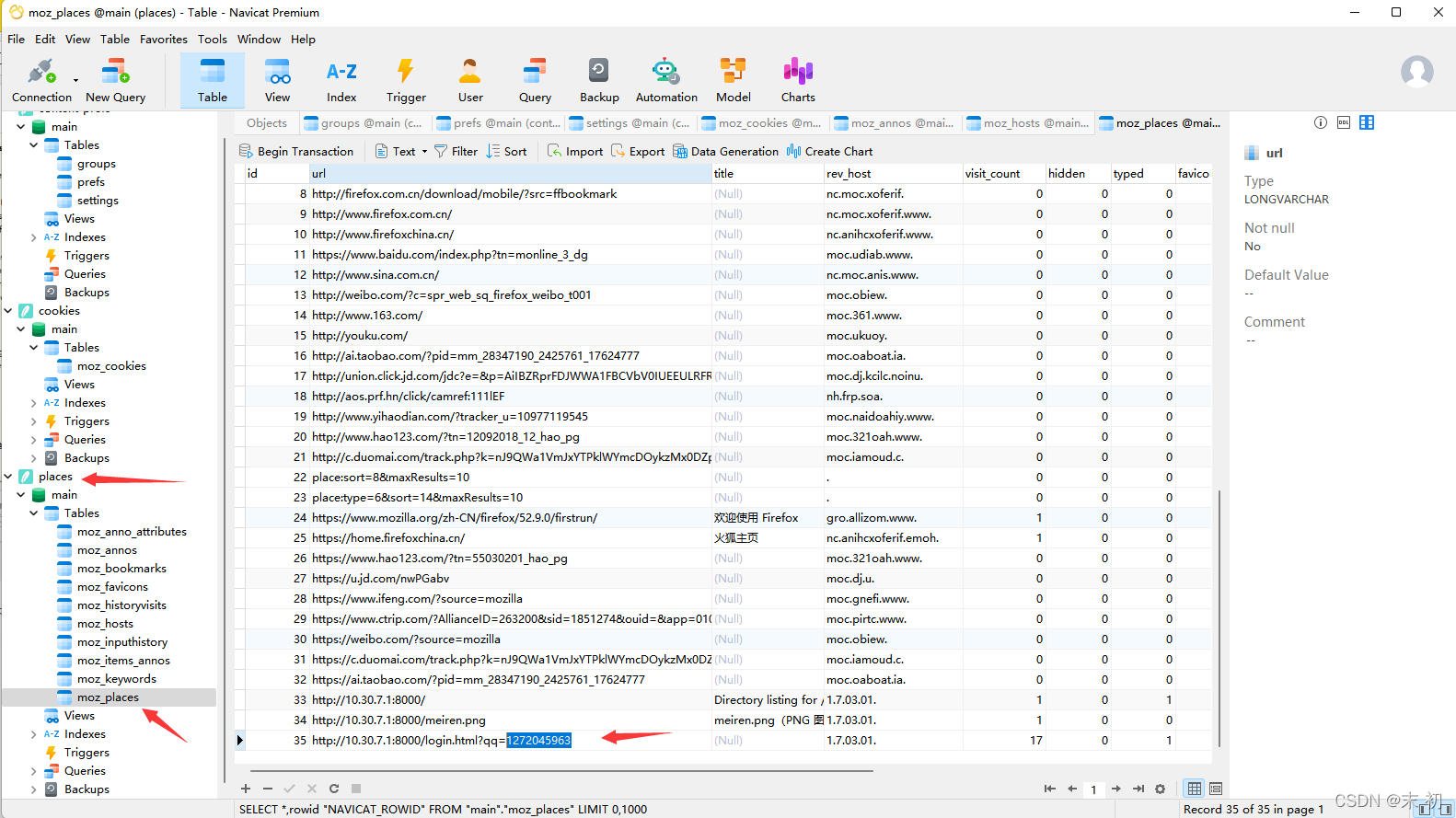This screenshot has width=1456, height=818.
Task: Open the Charts toolbar icon
Action: [798, 80]
